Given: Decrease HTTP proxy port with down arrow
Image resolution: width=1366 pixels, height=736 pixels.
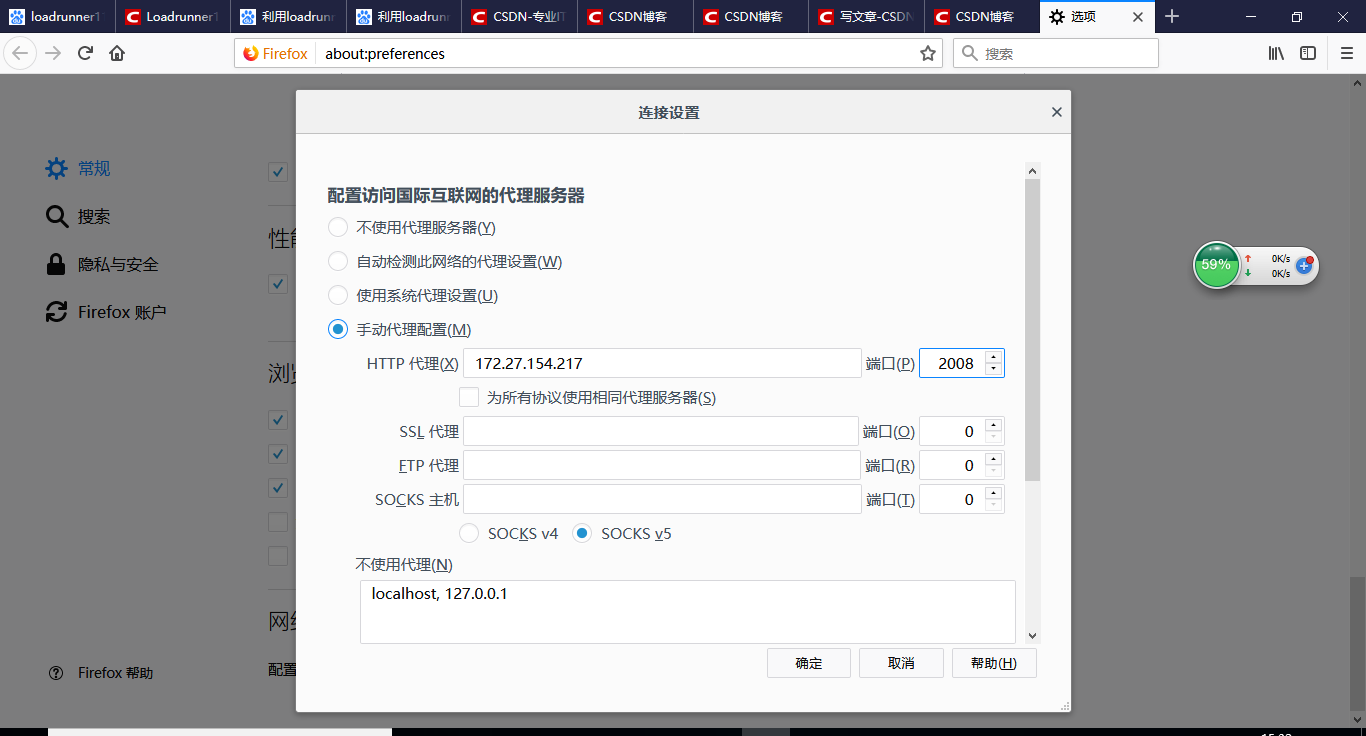Looking at the screenshot, I should [993, 369].
